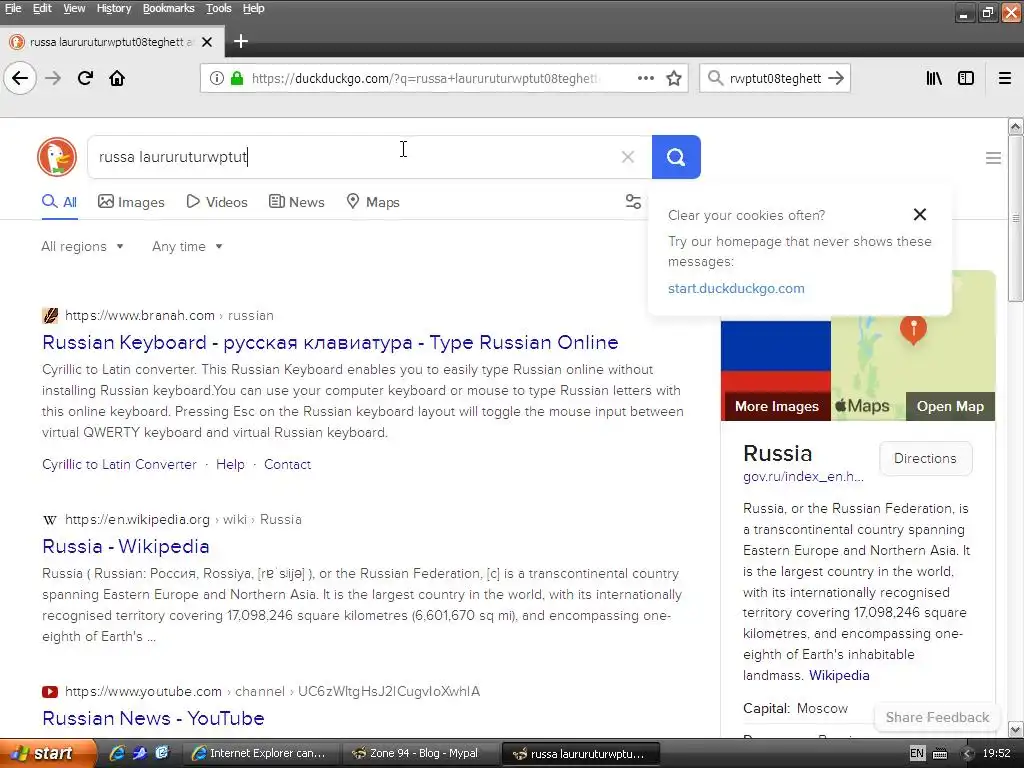Open the View menu
Screen dimensions: 1024x768
[x=74, y=8]
